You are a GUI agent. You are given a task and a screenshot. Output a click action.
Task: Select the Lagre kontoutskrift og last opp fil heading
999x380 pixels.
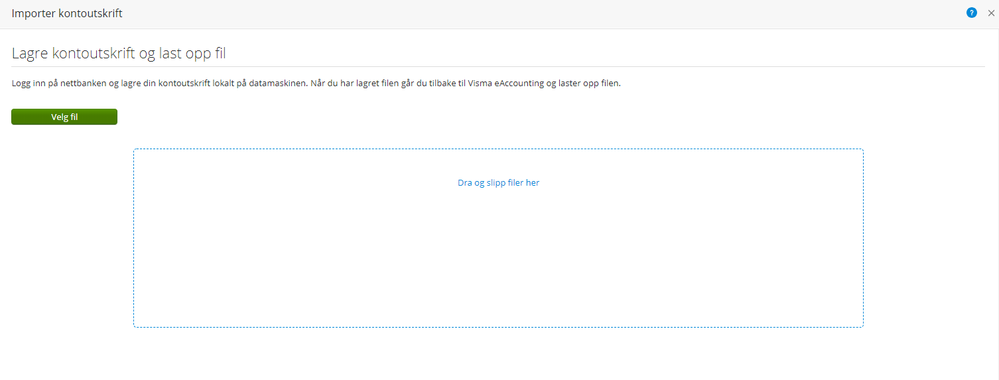pyautogui.click(x=119, y=54)
